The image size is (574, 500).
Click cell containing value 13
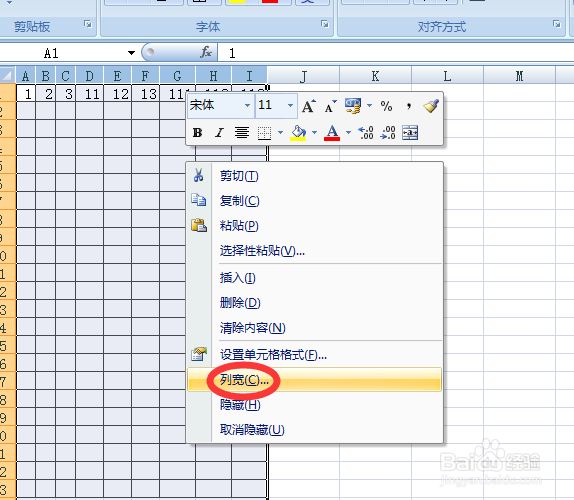click(x=146, y=94)
